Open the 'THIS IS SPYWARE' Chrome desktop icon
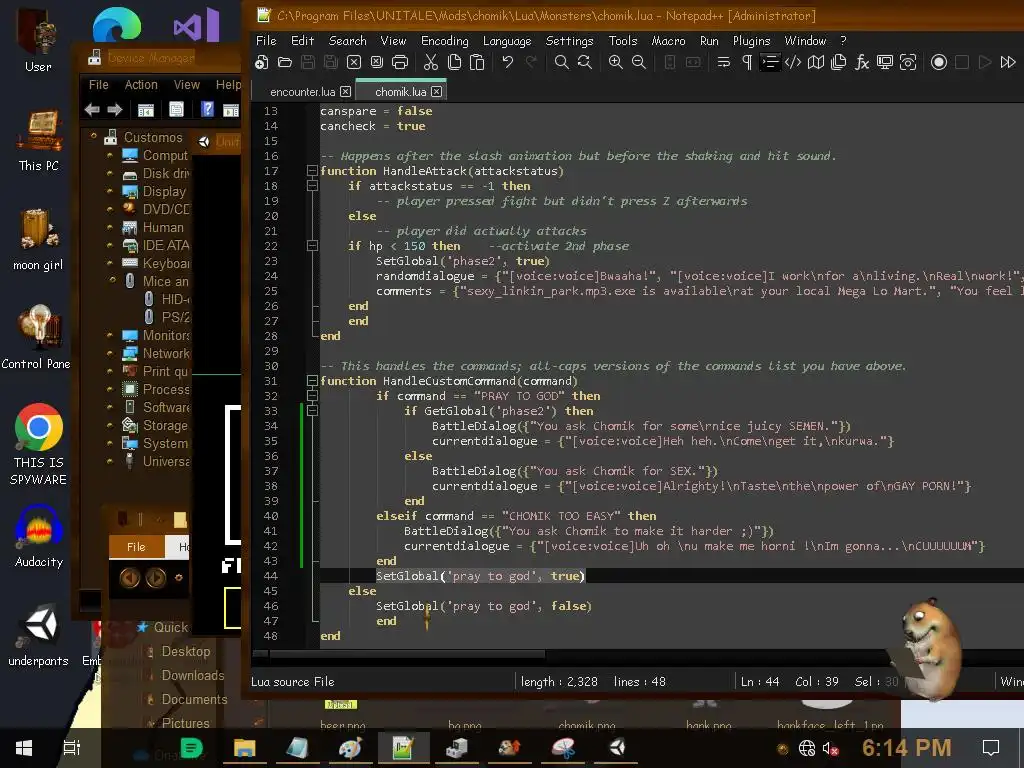Screen dimensions: 1024x768 (x=39, y=444)
